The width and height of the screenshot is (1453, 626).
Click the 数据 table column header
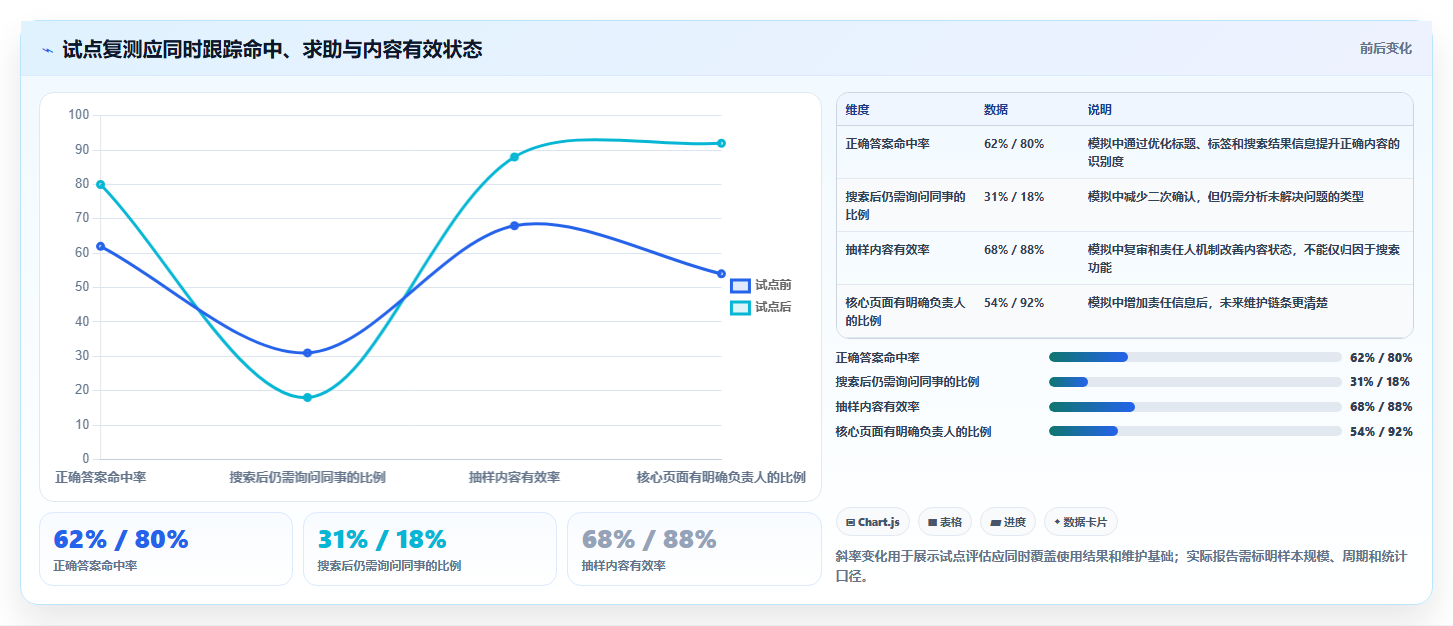[996, 110]
